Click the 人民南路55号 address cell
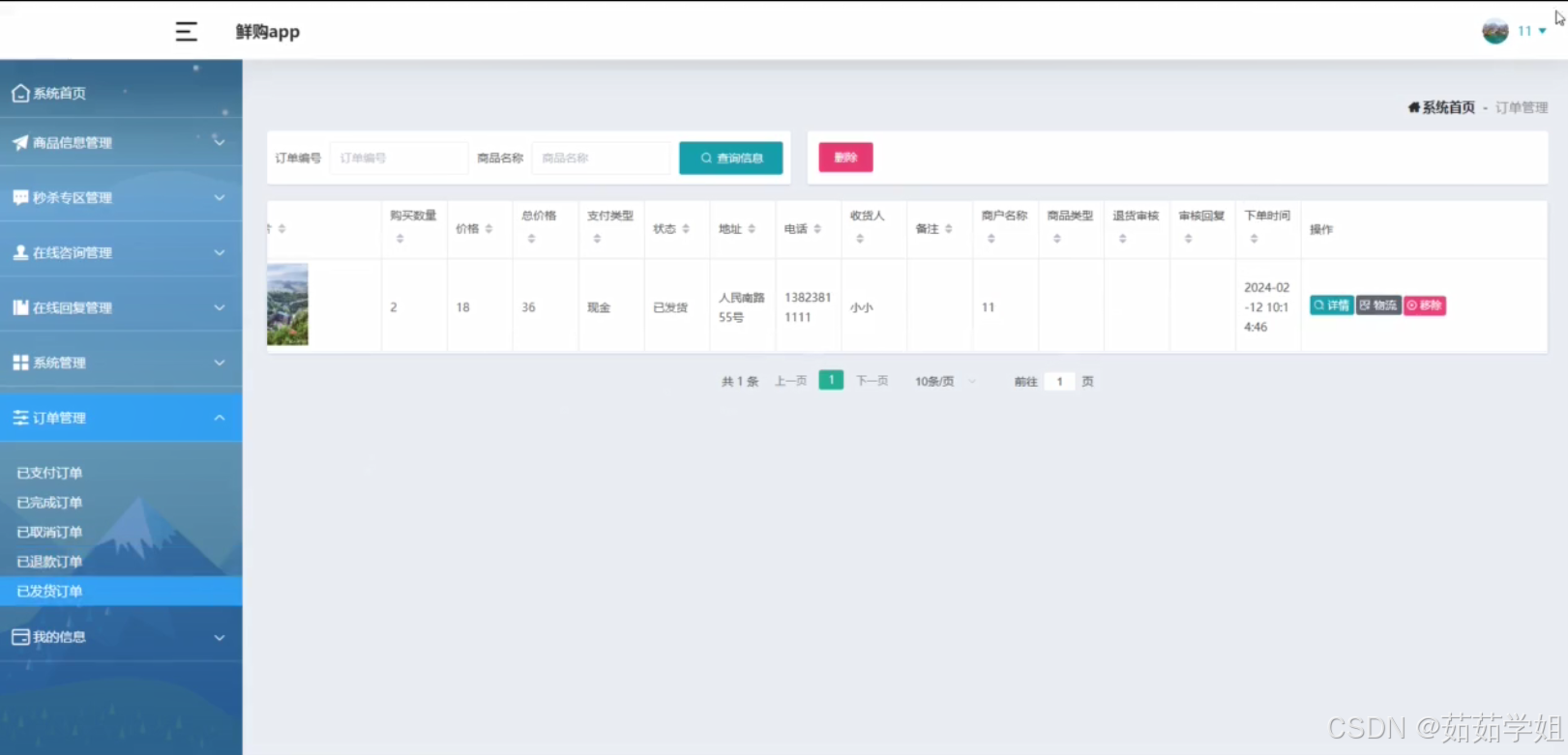Screen dimensions: 1568x755 pos(742,307)
